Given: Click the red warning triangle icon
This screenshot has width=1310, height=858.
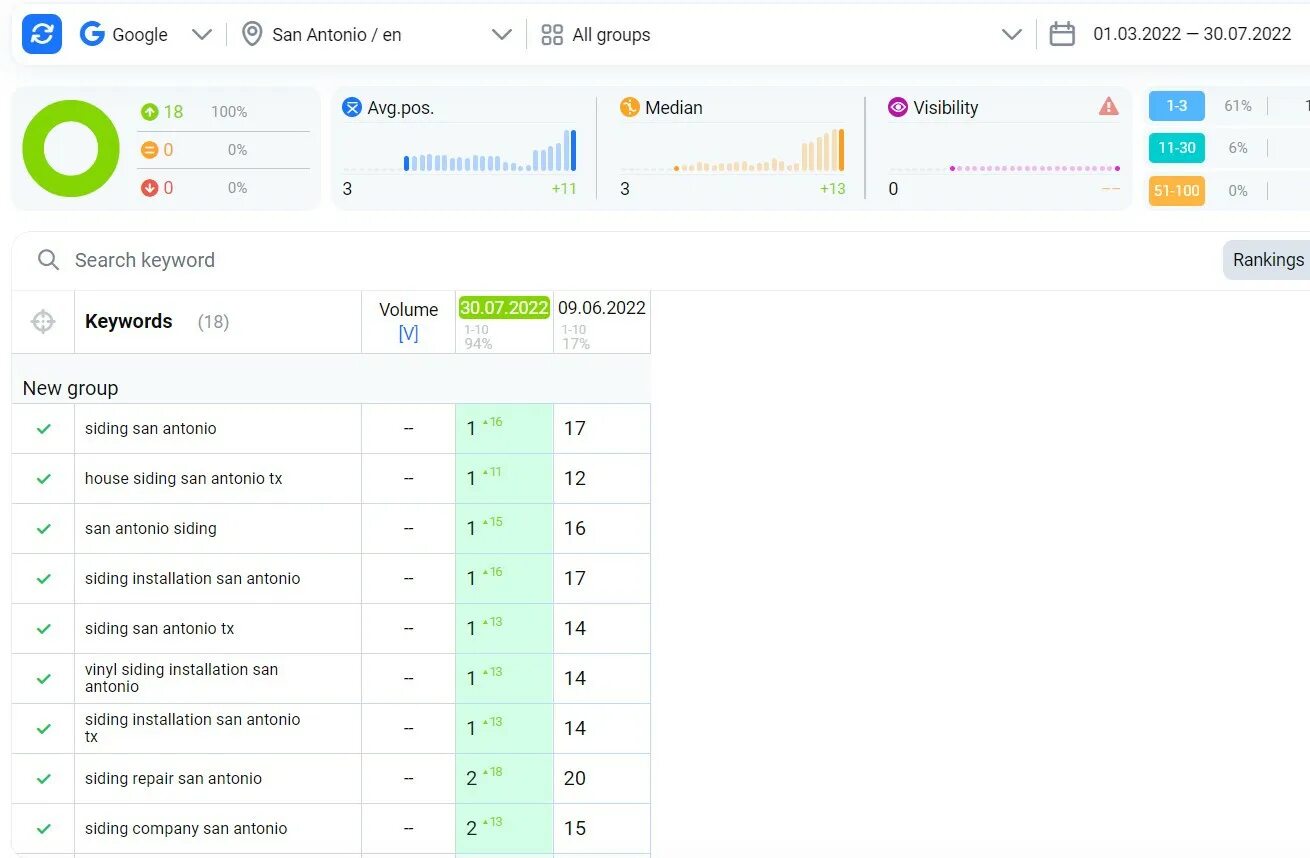Looking at the screenshot, I should pos(1109,106).
